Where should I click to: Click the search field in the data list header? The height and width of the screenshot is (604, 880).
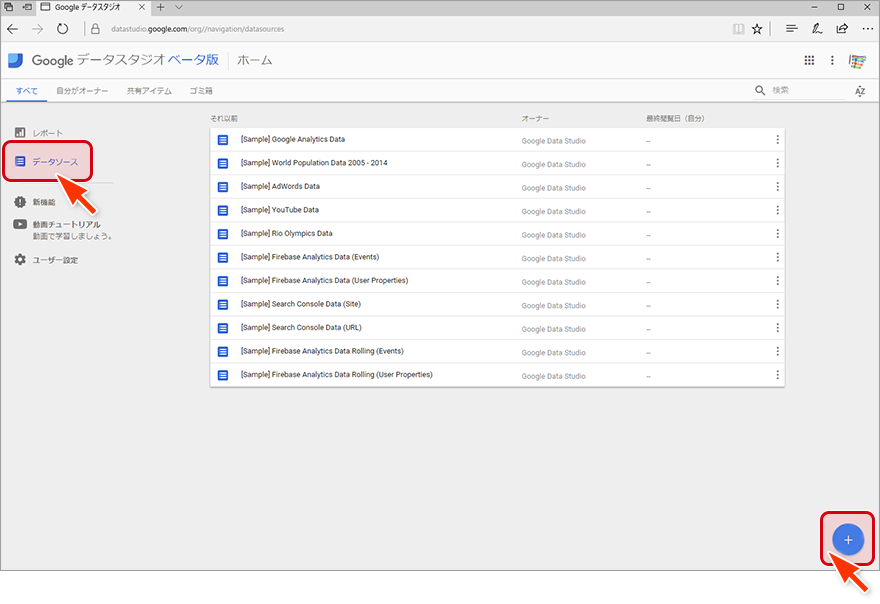[808, 90]
